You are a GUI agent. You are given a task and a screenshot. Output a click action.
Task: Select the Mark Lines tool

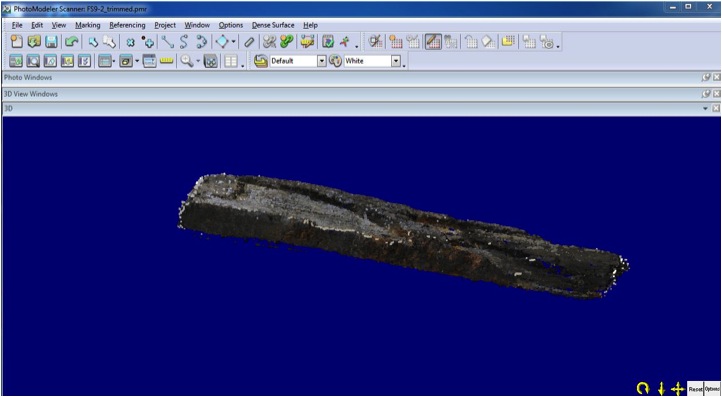pyautogui.click(x=167, y=42)
